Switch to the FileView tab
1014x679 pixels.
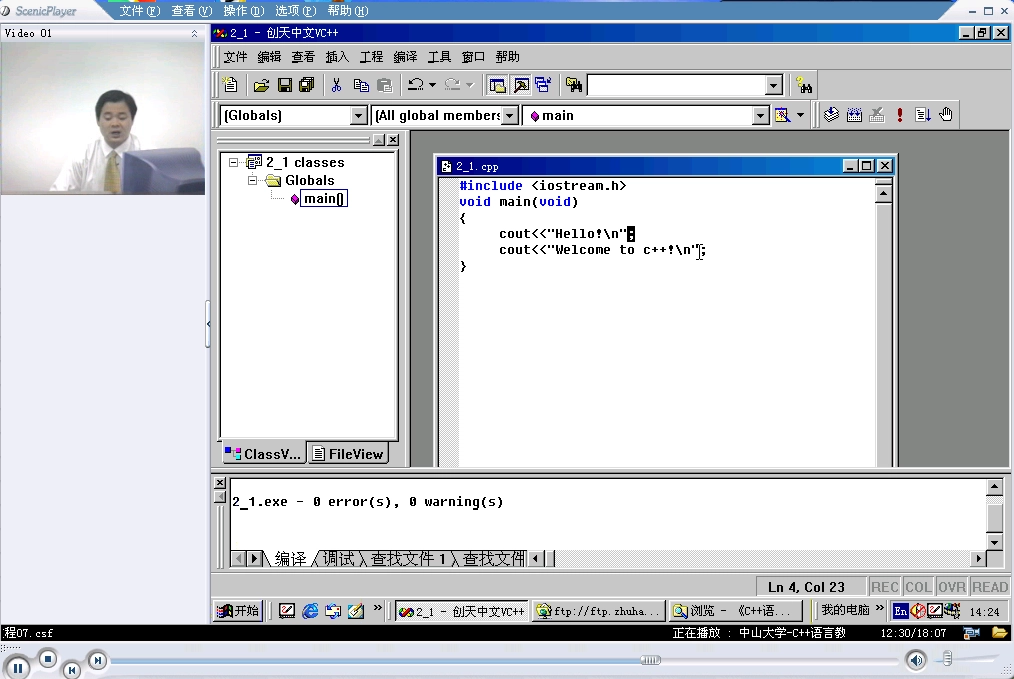coord(348,452)
